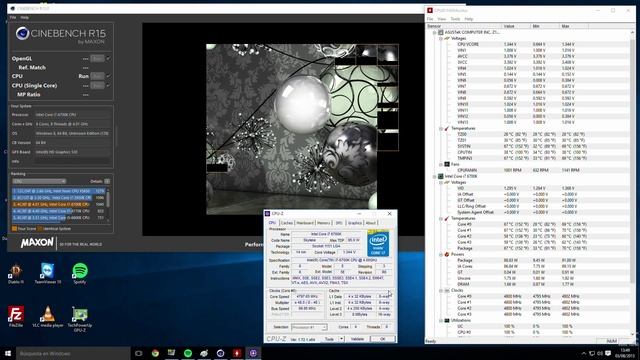Screen dimensions: 640x360
Task: Open the Spotify desktop shortcut
Action: 80,273
